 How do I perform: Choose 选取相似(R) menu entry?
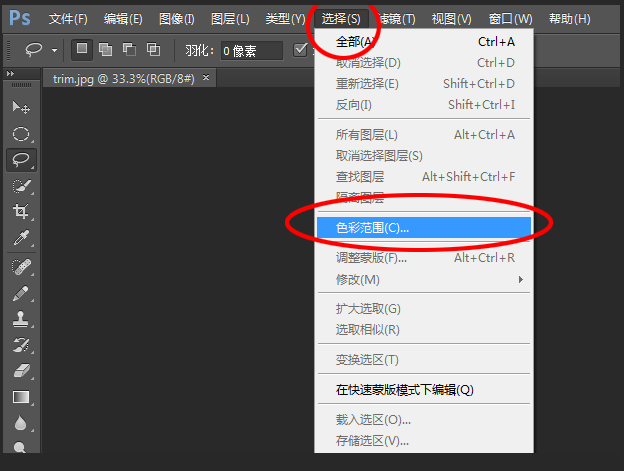pyautogui.click(x=424, y=330)
